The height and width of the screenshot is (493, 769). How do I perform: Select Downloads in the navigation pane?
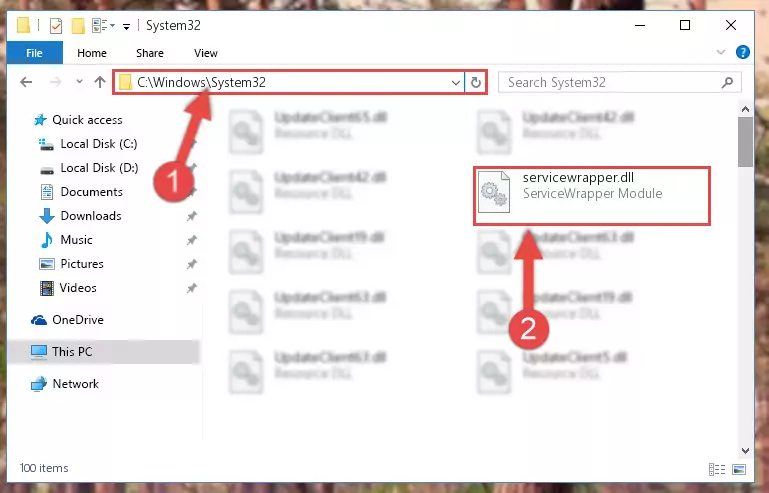[91, 216]
